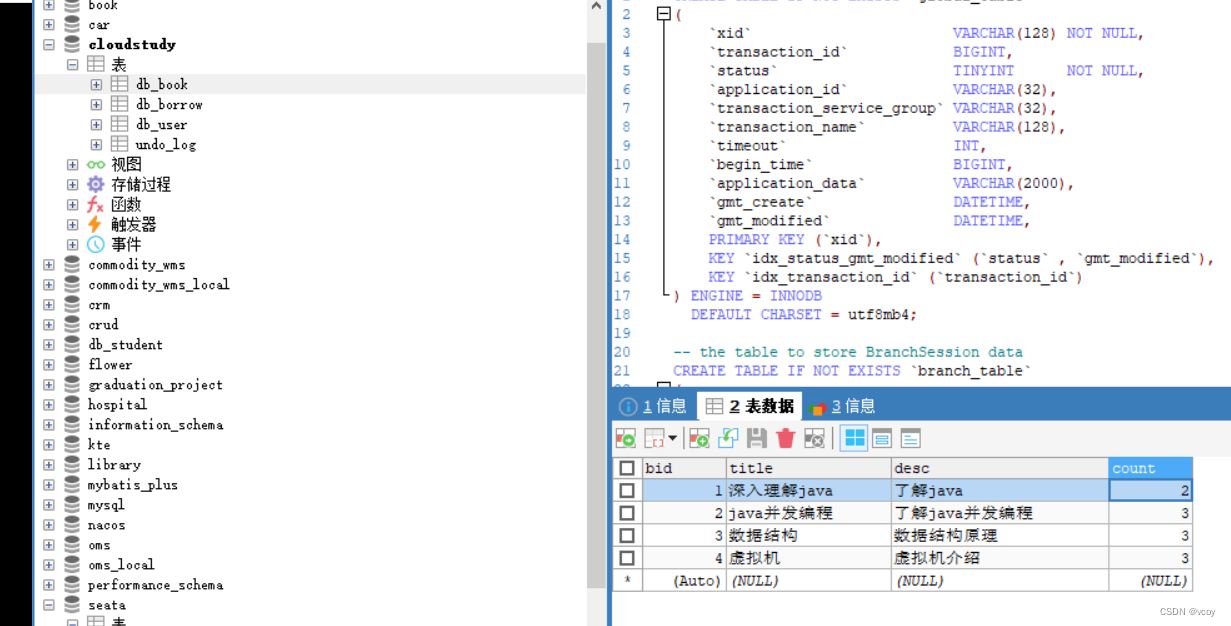Select the graduation_project database label
Viewport: 1231px width, 626px height.
pos(155,384)
